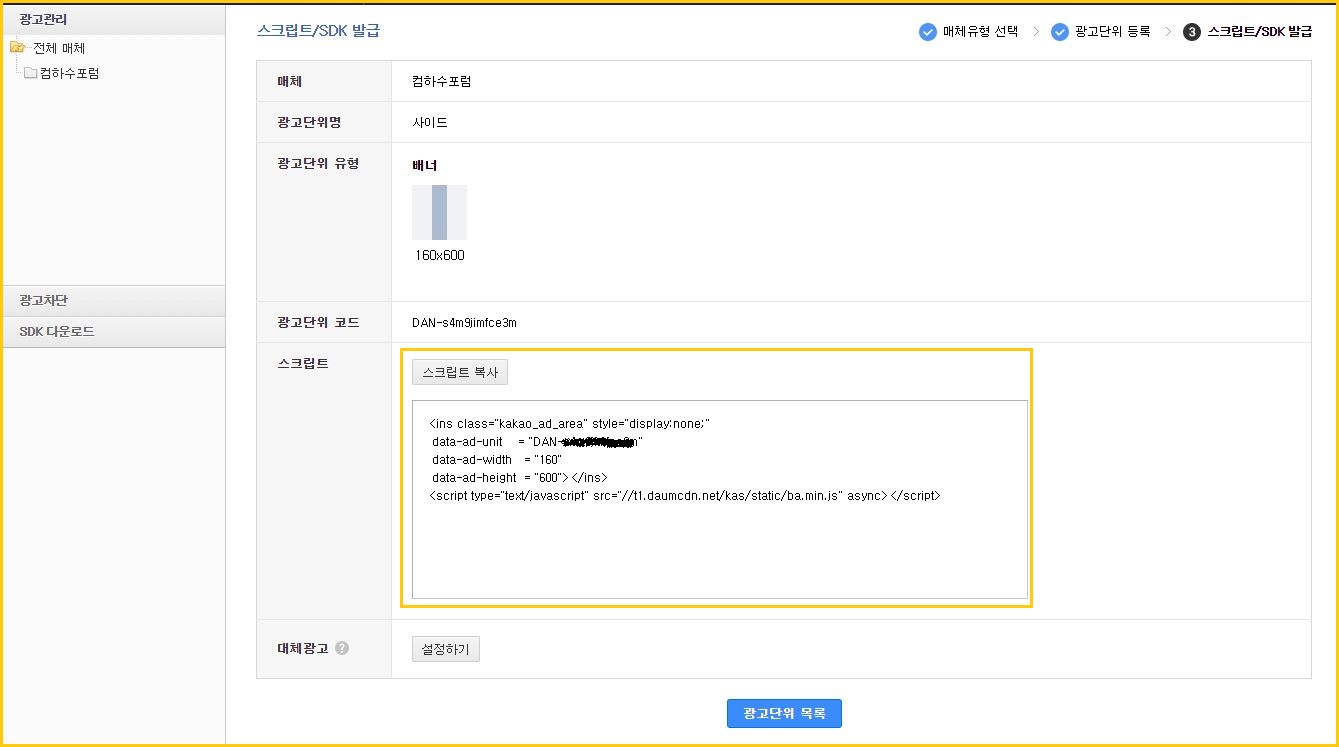Click the 매체유형 선택 step label
The image size is (1339, 747).
[980, 32]
